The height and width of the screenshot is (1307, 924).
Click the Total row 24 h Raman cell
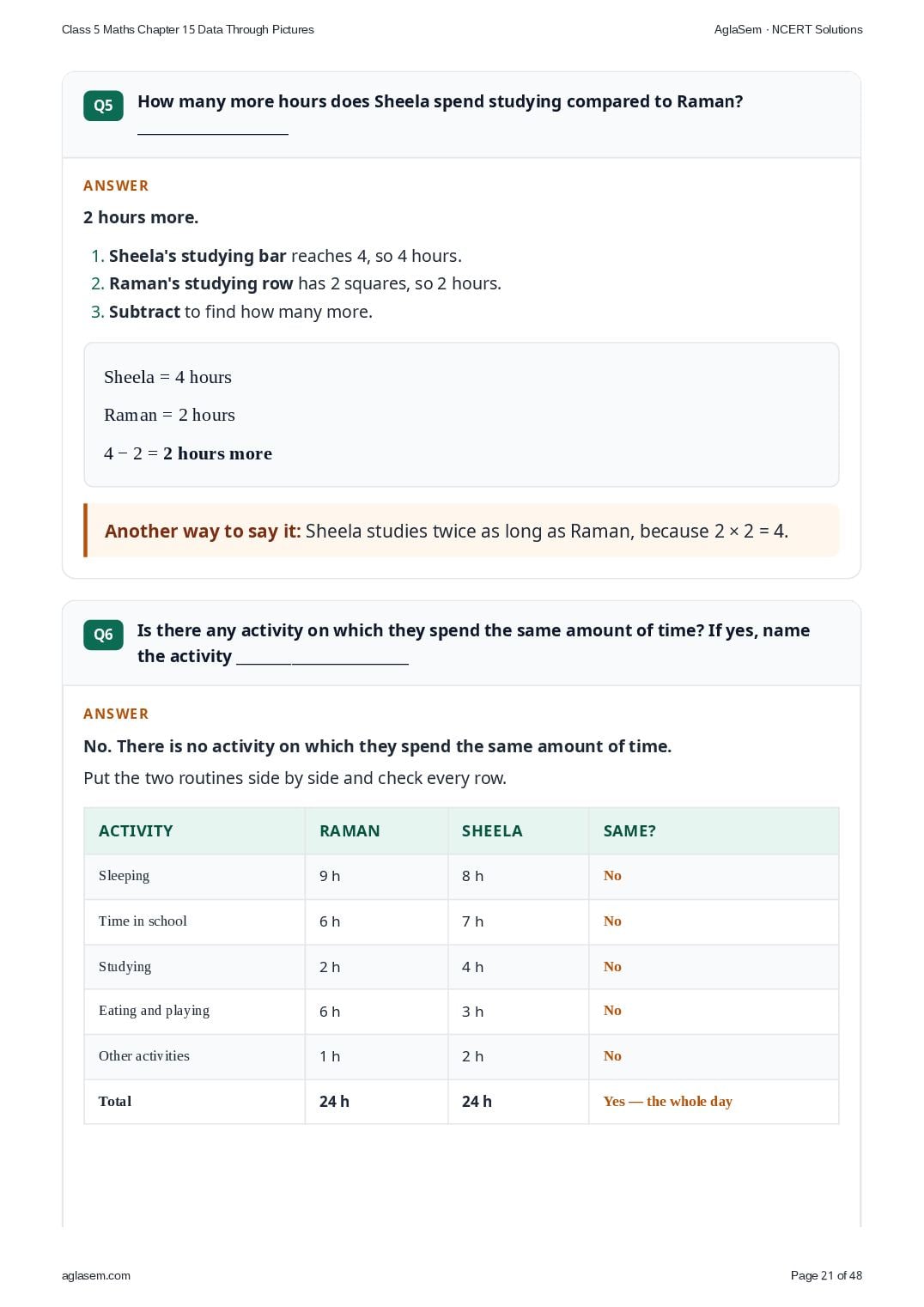(x=334, y=1101)
